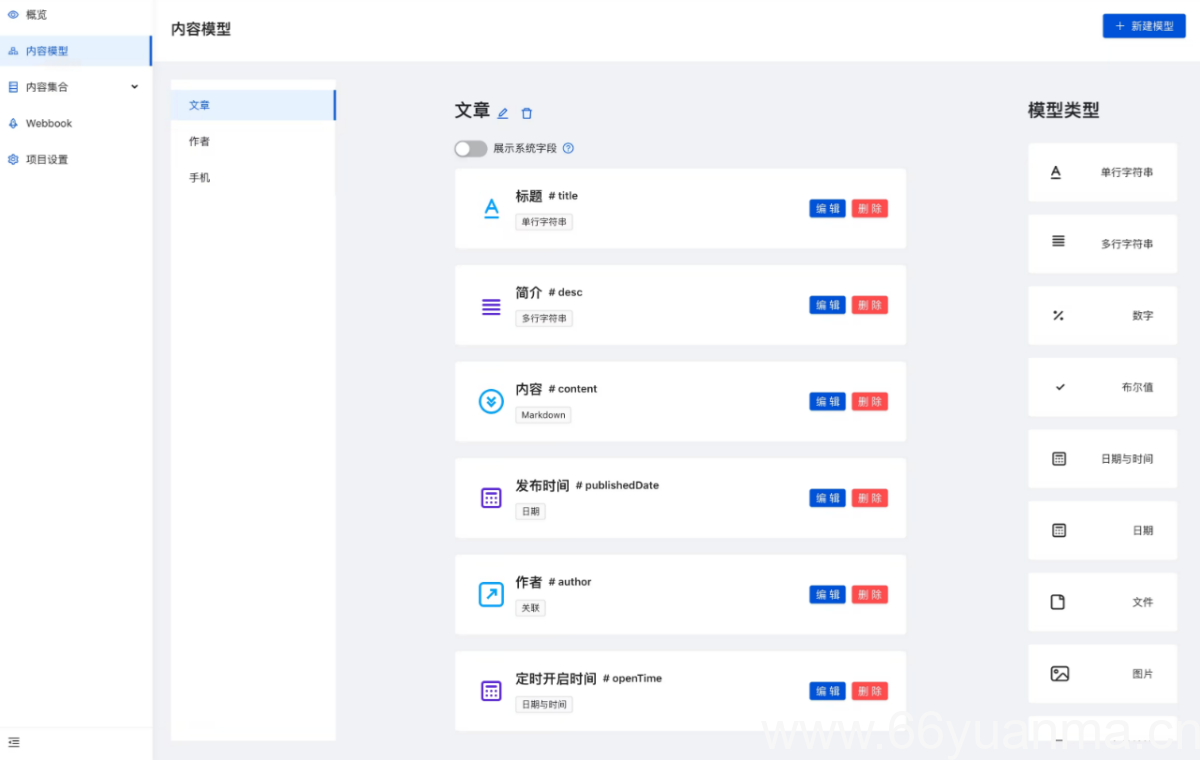Viewport: 1200px width, 760px height.
Task: Click 编辑 for the 内容 field
Action: click(x=827, y=401)
